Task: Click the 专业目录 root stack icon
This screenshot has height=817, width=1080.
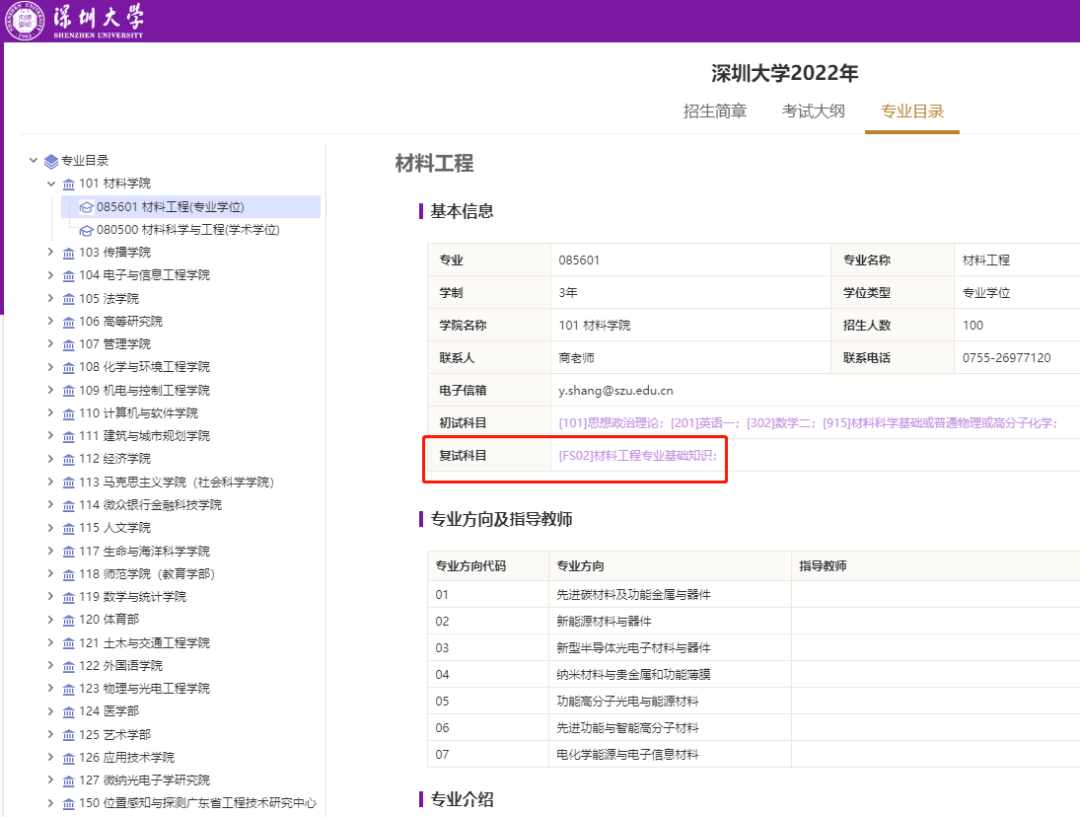Action: 51,161
